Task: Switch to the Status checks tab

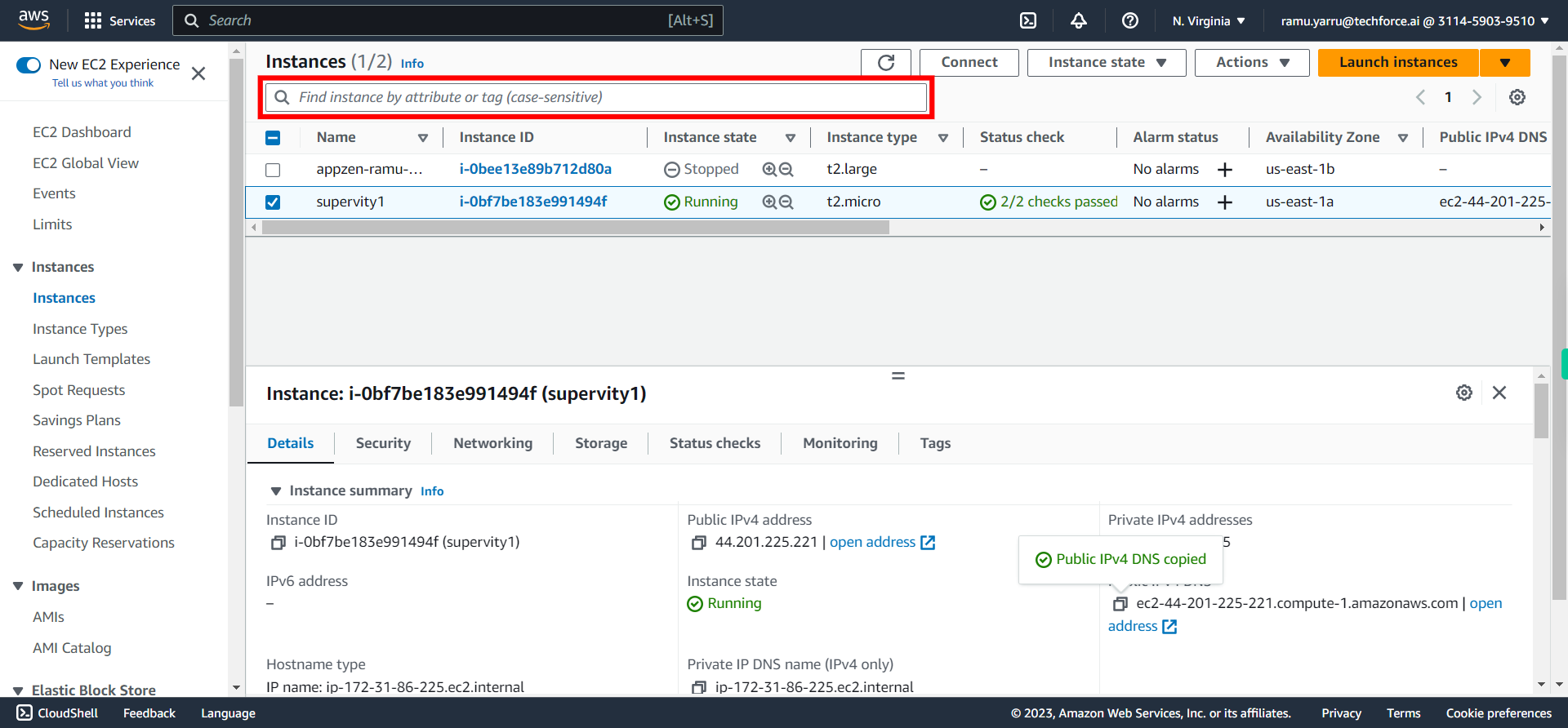Action: tap(715, 443)
